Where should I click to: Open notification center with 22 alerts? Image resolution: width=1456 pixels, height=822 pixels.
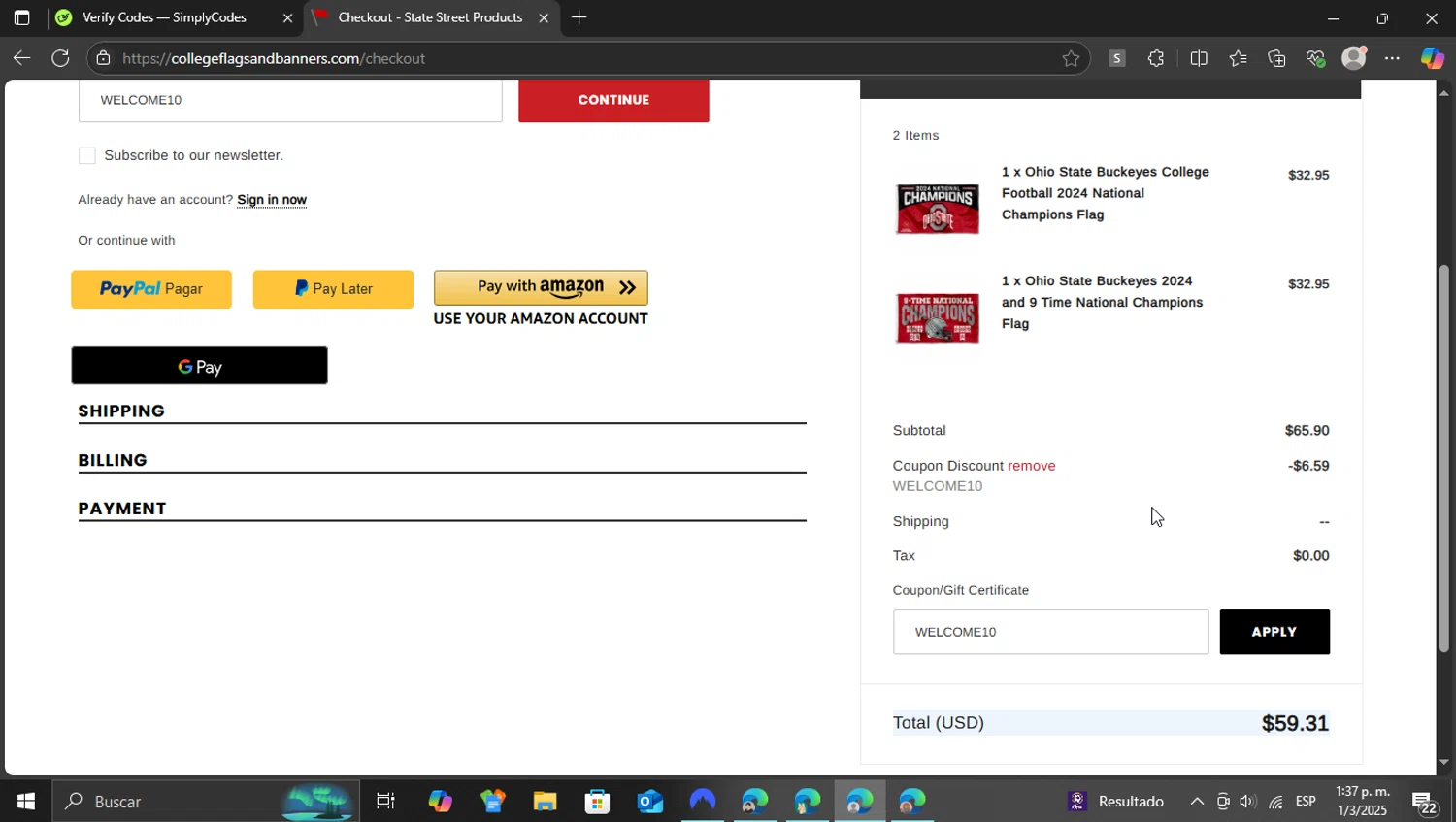pyautogui.click(x=1425, y=802)
